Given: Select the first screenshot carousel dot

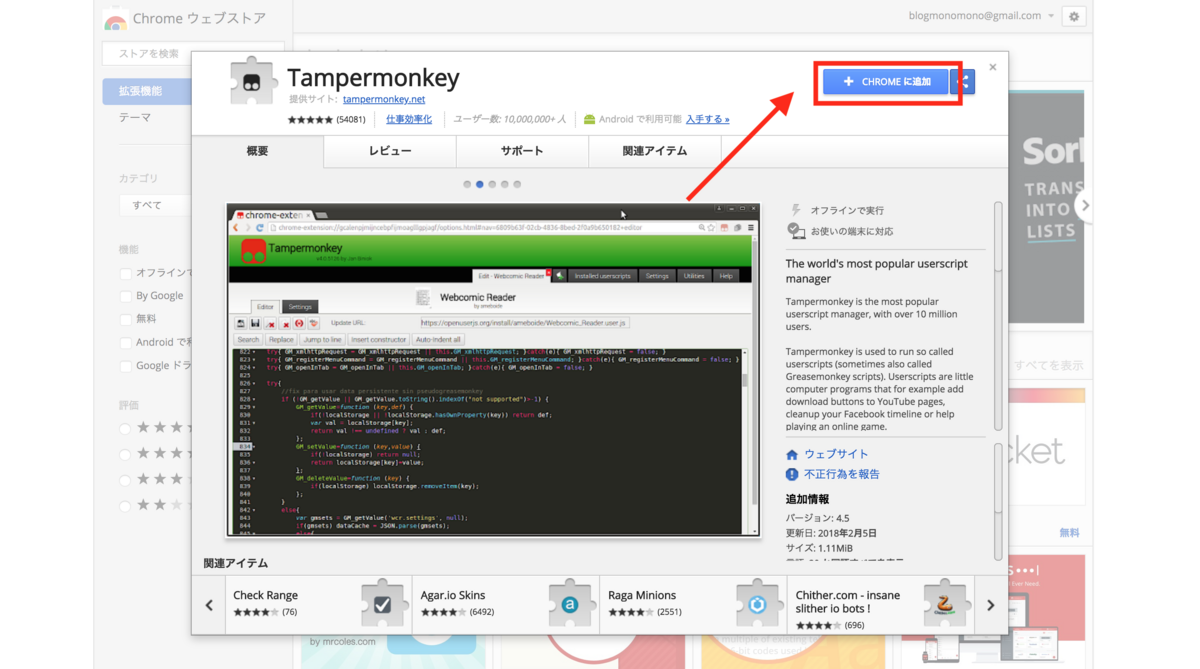Looking at the screenshot, I should click(467, 184).
